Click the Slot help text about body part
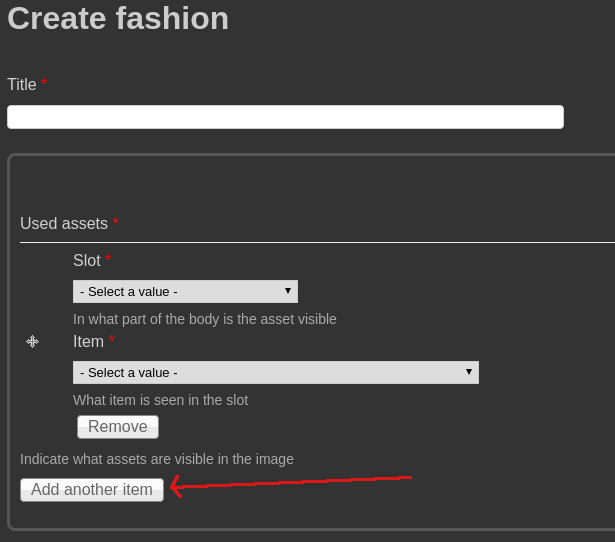 pyautogui.click(x=204, y=319)
